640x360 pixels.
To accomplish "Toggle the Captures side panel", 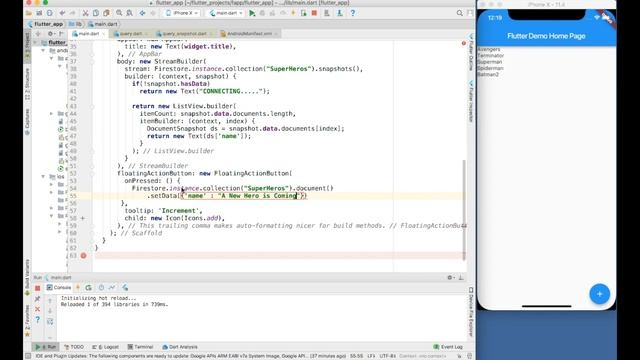I will pos(27,122).
